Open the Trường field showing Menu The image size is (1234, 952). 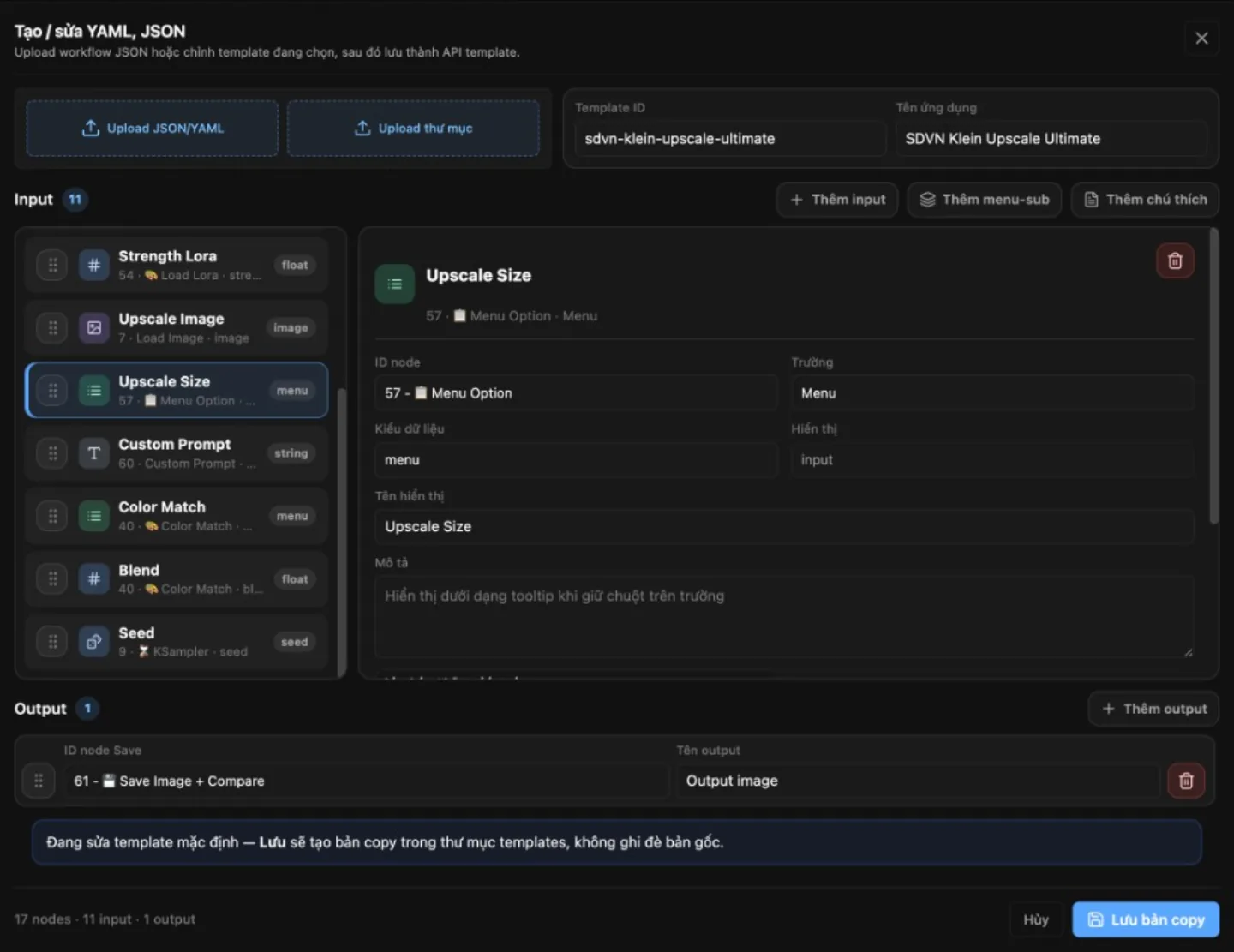(992, 393)
